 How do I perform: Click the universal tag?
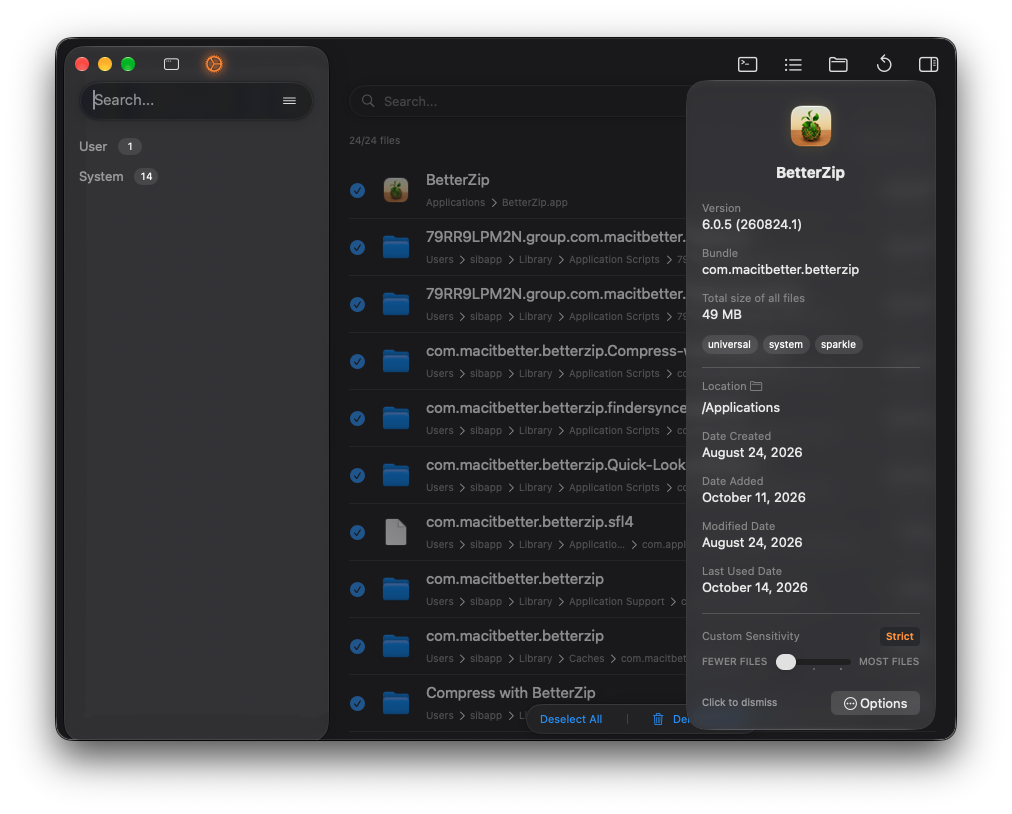tap(729, 345)
